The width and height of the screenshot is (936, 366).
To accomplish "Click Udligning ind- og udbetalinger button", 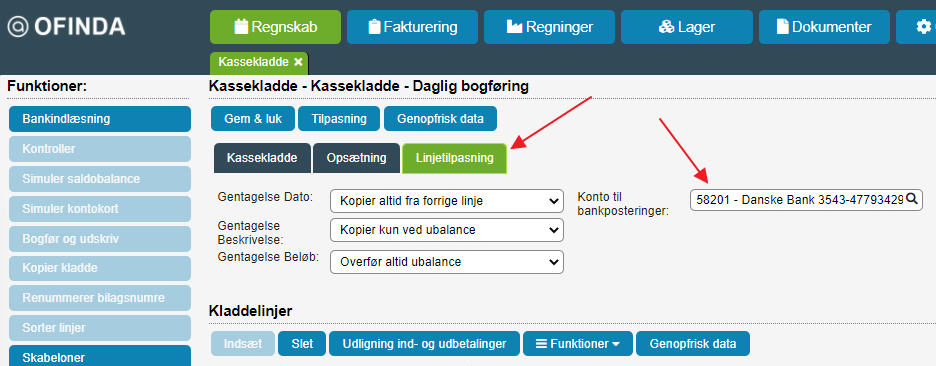I will pyautogui.click(x=424, y=344).
